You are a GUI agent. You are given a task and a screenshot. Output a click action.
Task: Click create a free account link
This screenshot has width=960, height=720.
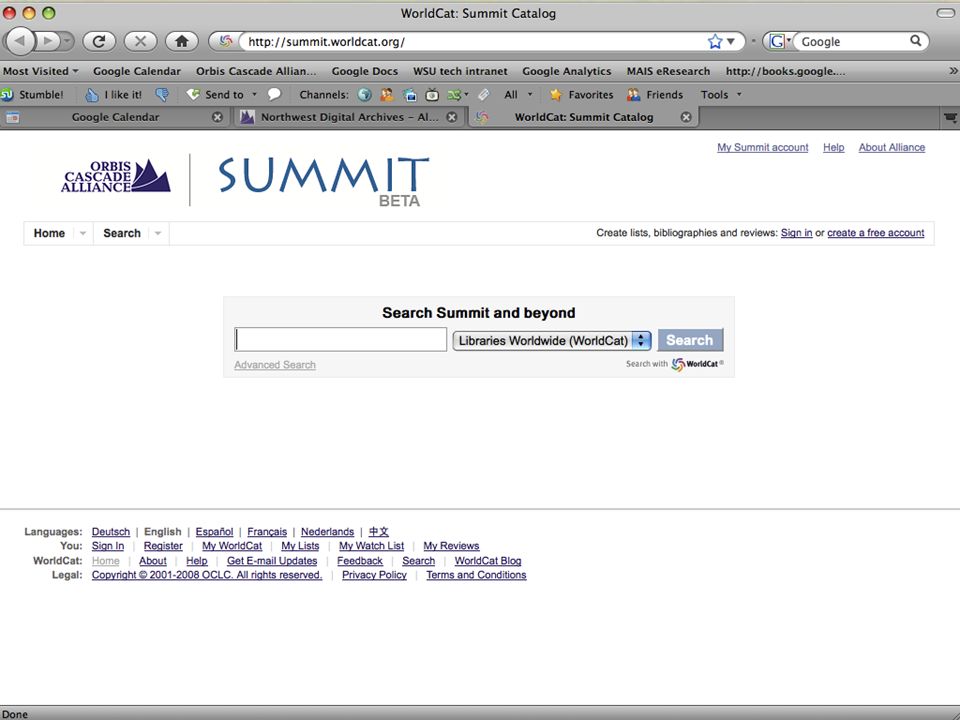point(876,233)
